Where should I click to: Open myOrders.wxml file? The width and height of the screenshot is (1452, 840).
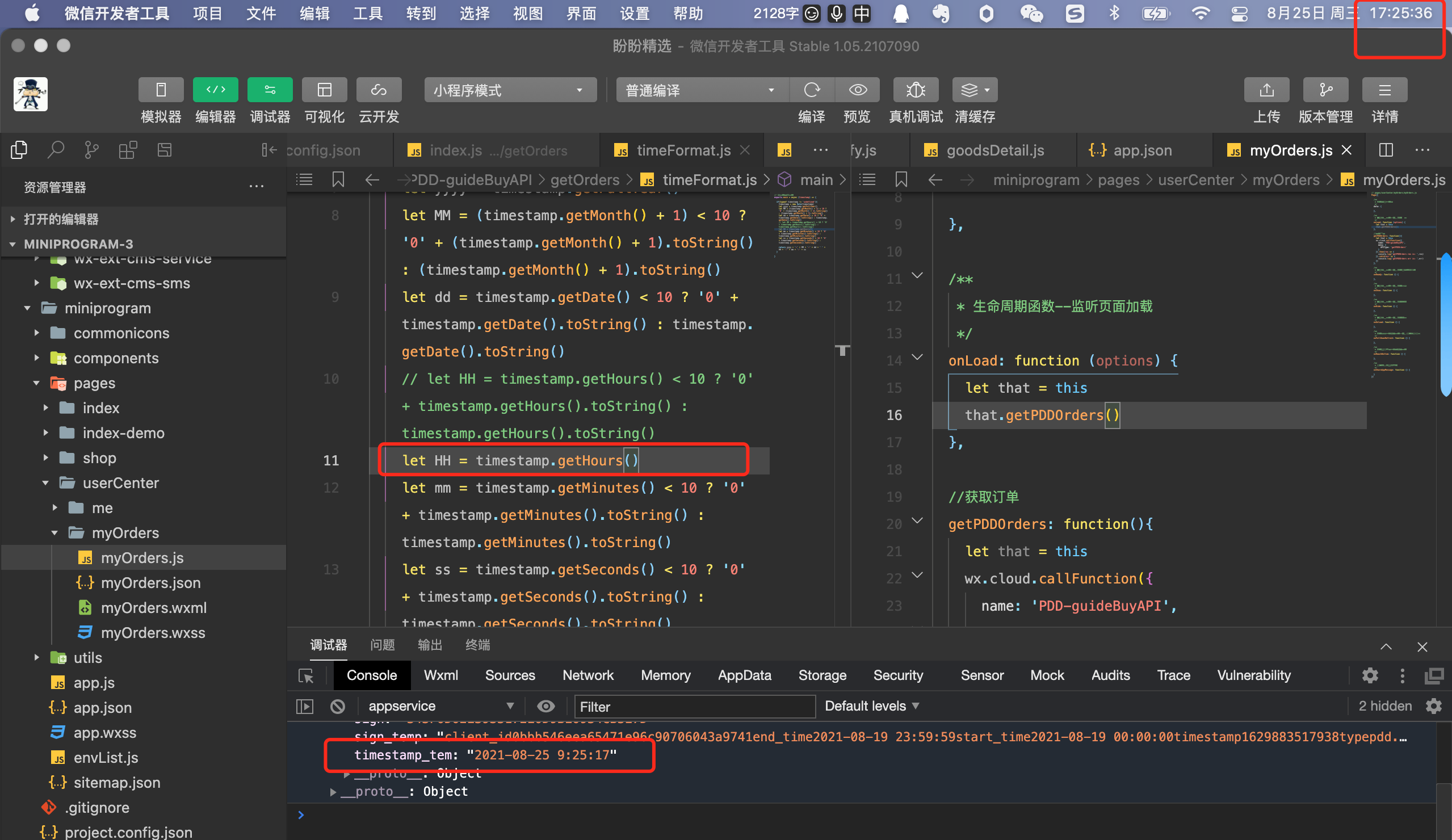pos(153,607)
